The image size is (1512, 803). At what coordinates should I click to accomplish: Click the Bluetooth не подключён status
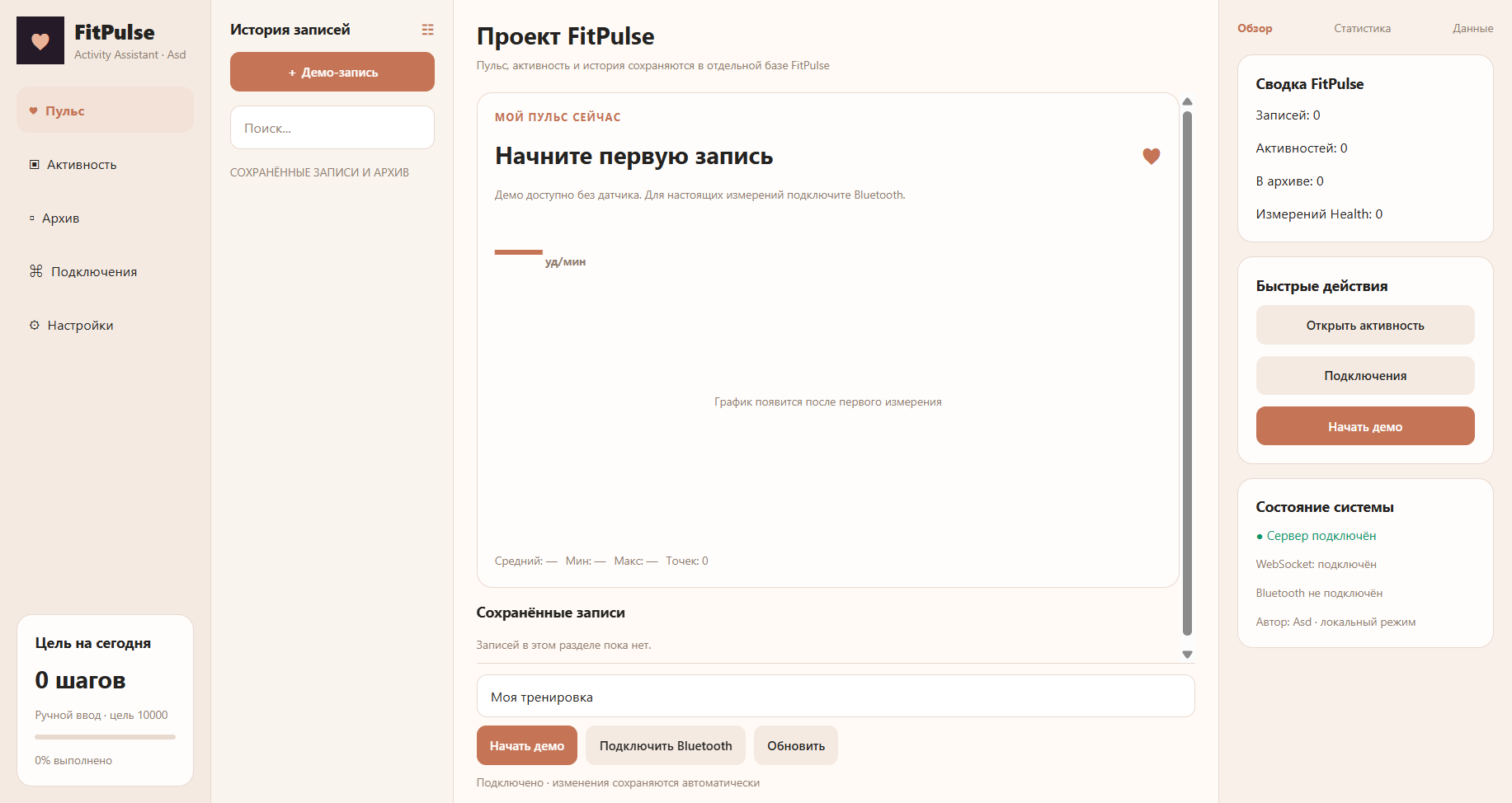[1319, 593]
